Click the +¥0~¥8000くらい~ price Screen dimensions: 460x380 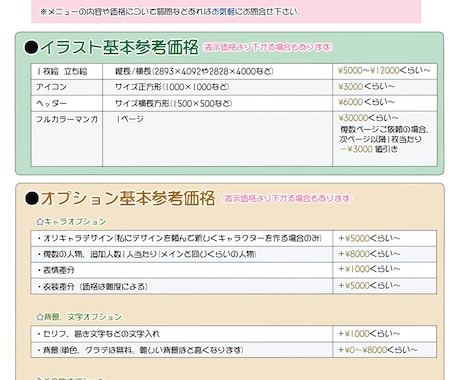pos(378,350)
